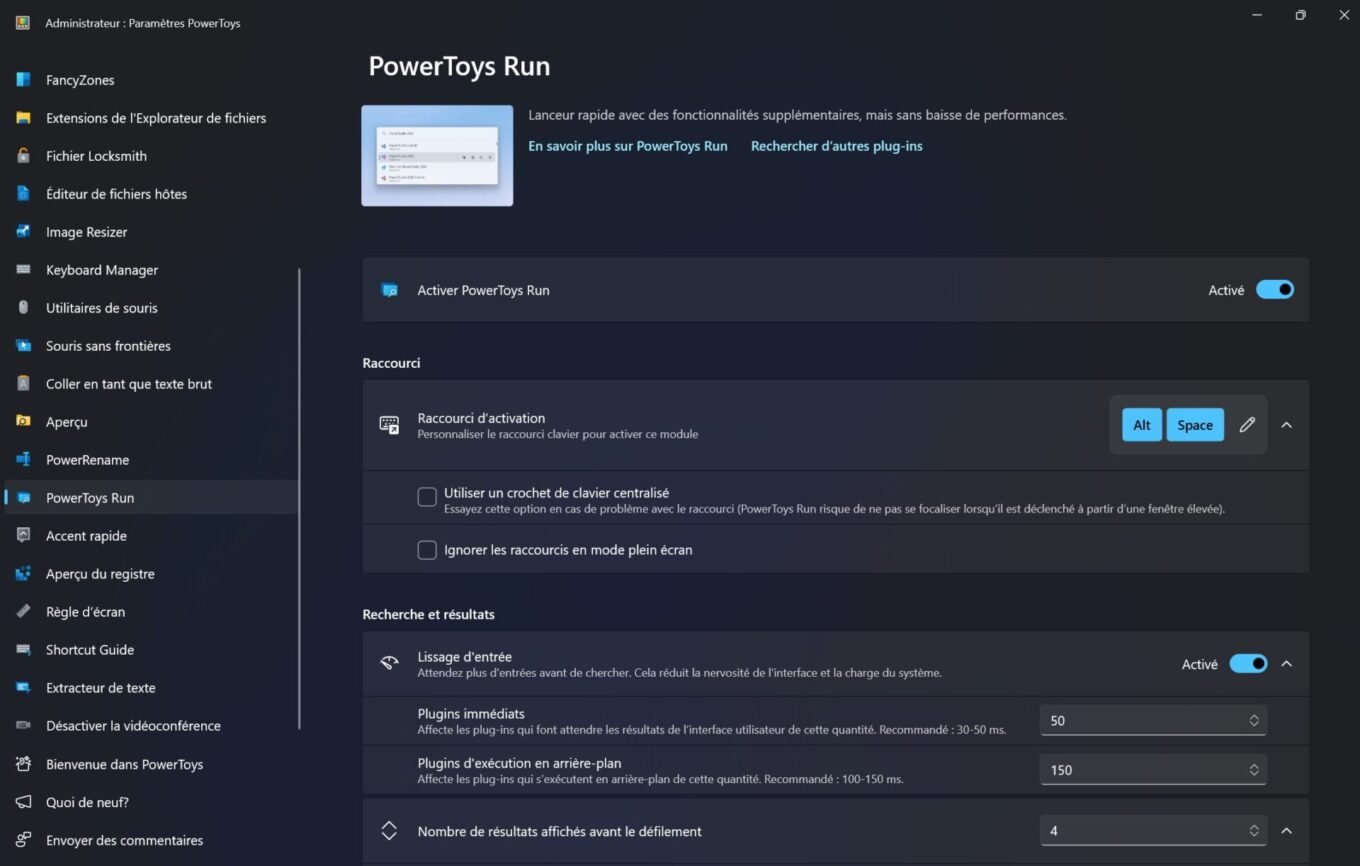Click the Keyboard Manager keyboard icon
Screen dimensions: 1360x866
point(23,270)
